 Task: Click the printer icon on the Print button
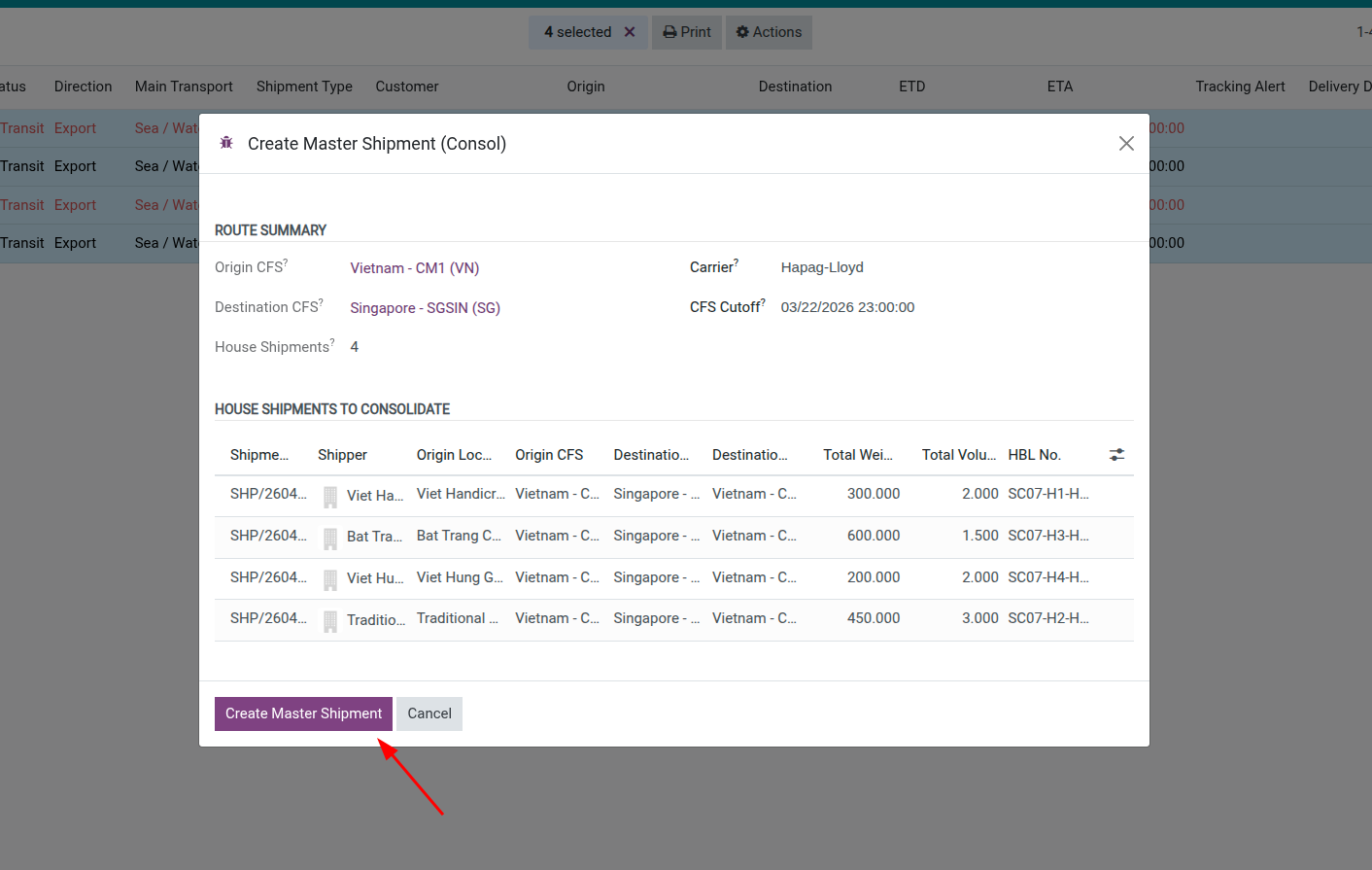669,32
